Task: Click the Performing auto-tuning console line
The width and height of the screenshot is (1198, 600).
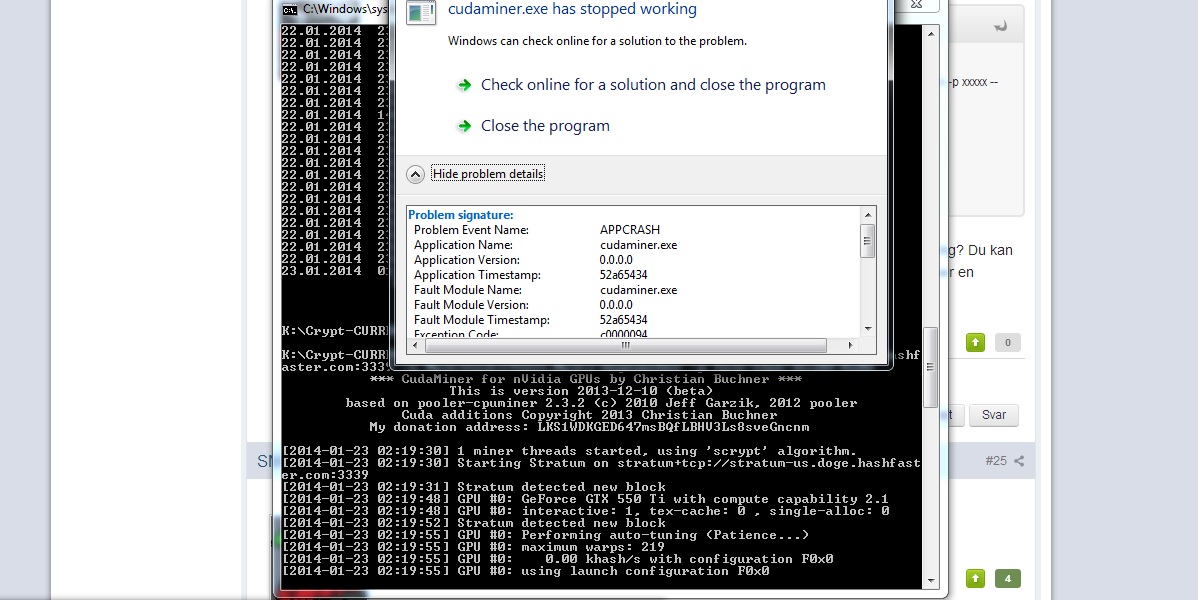Action: (545, 535)
